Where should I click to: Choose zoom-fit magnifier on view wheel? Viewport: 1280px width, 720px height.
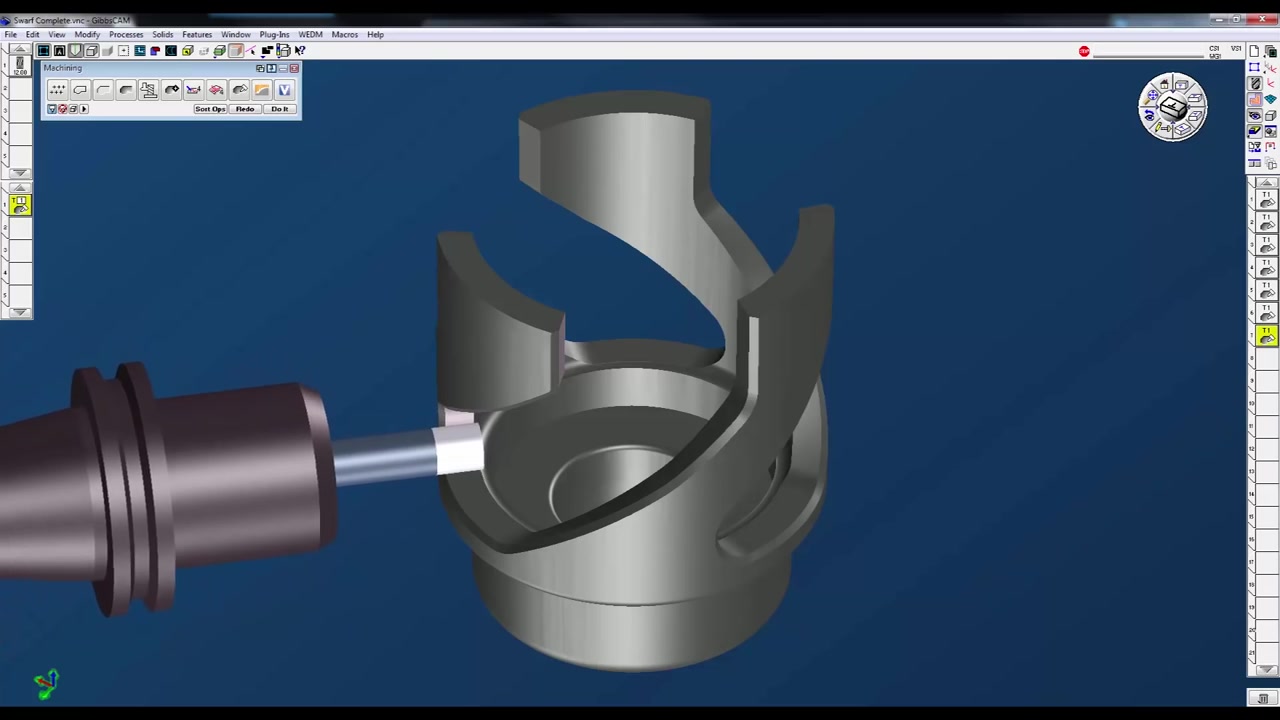click(x=1150, y=97)
